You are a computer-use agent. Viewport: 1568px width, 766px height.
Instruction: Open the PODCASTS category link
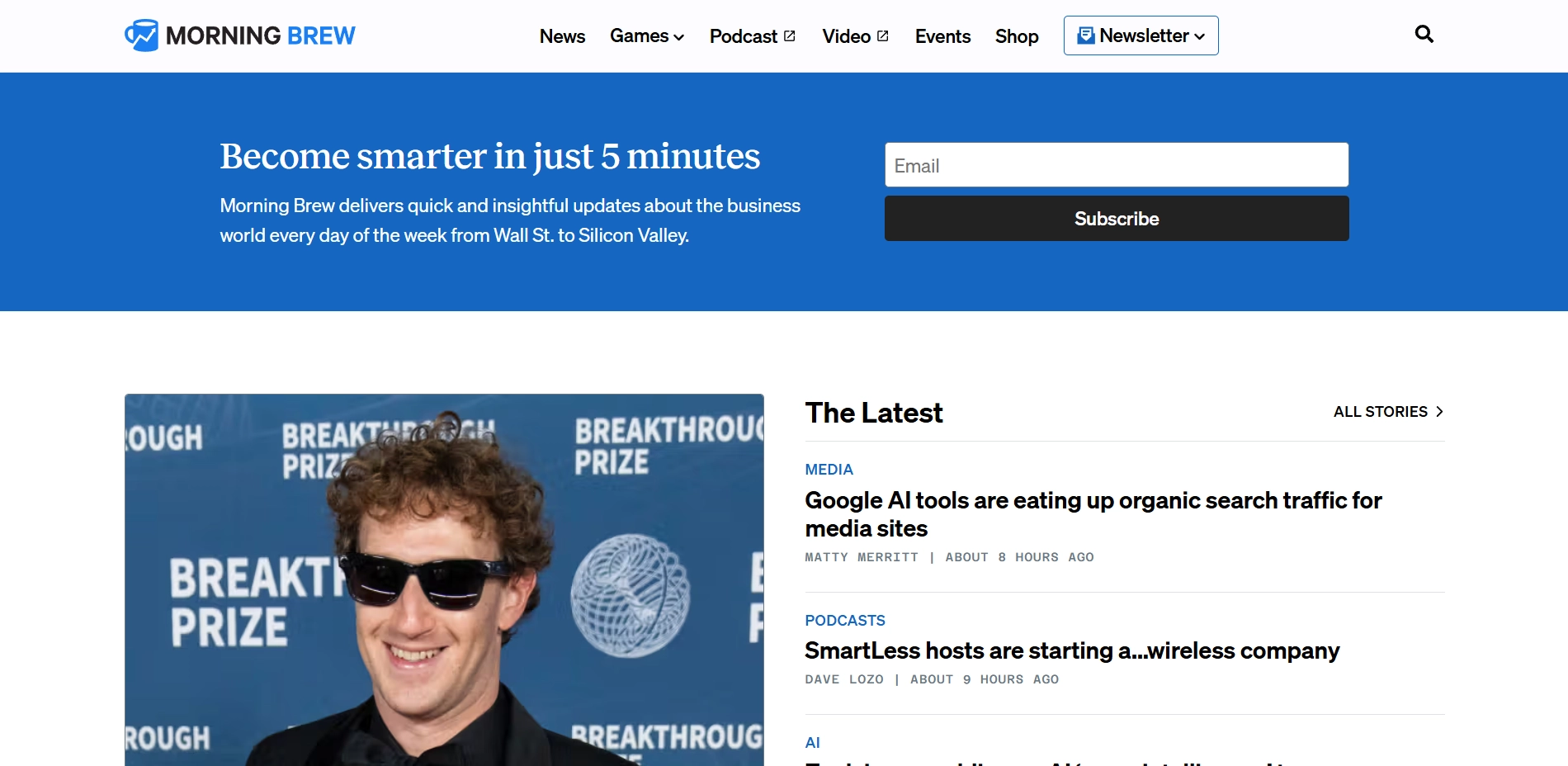coord(845,620)
